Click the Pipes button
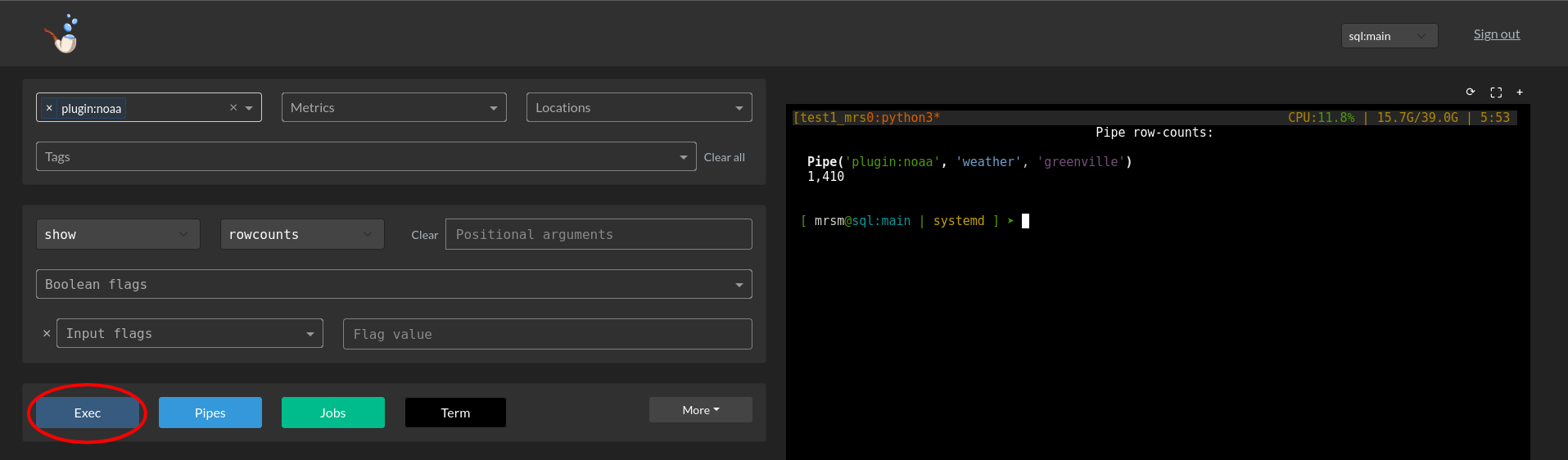The width and height of the screenshot is (1568, 460). (x=210, y=413)
